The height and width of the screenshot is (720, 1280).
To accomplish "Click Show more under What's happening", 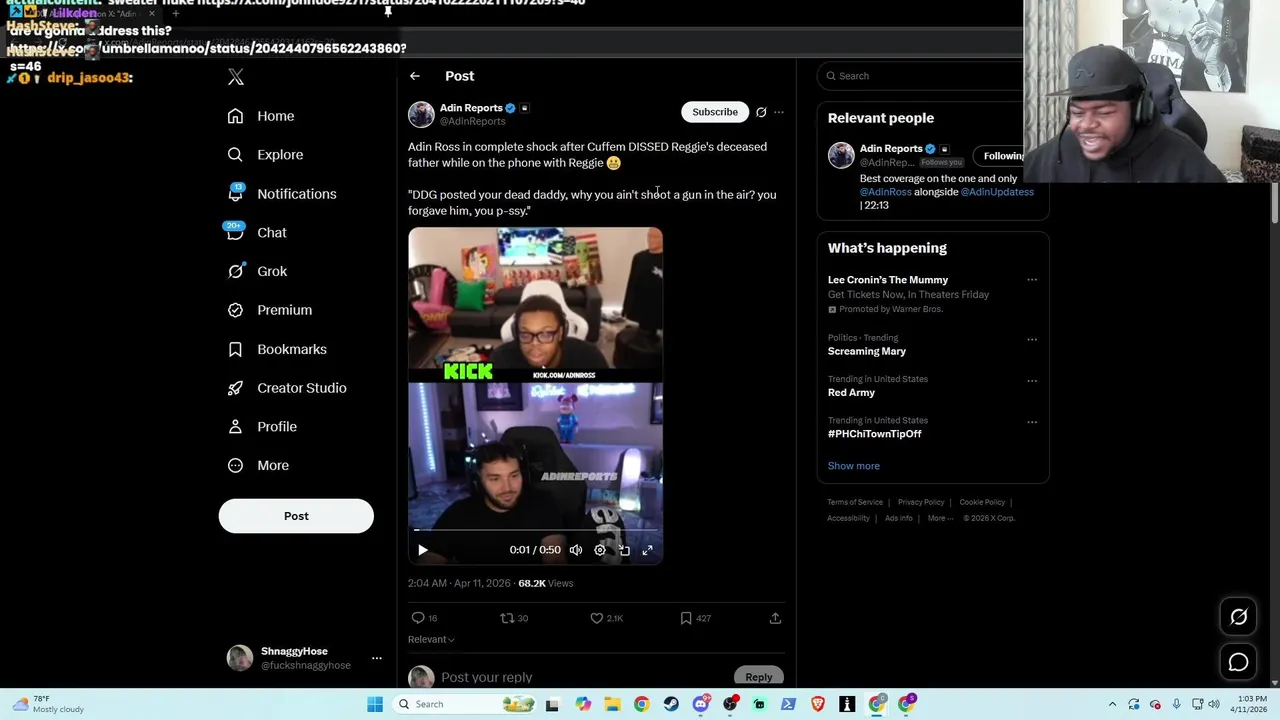I will [853, 466].
